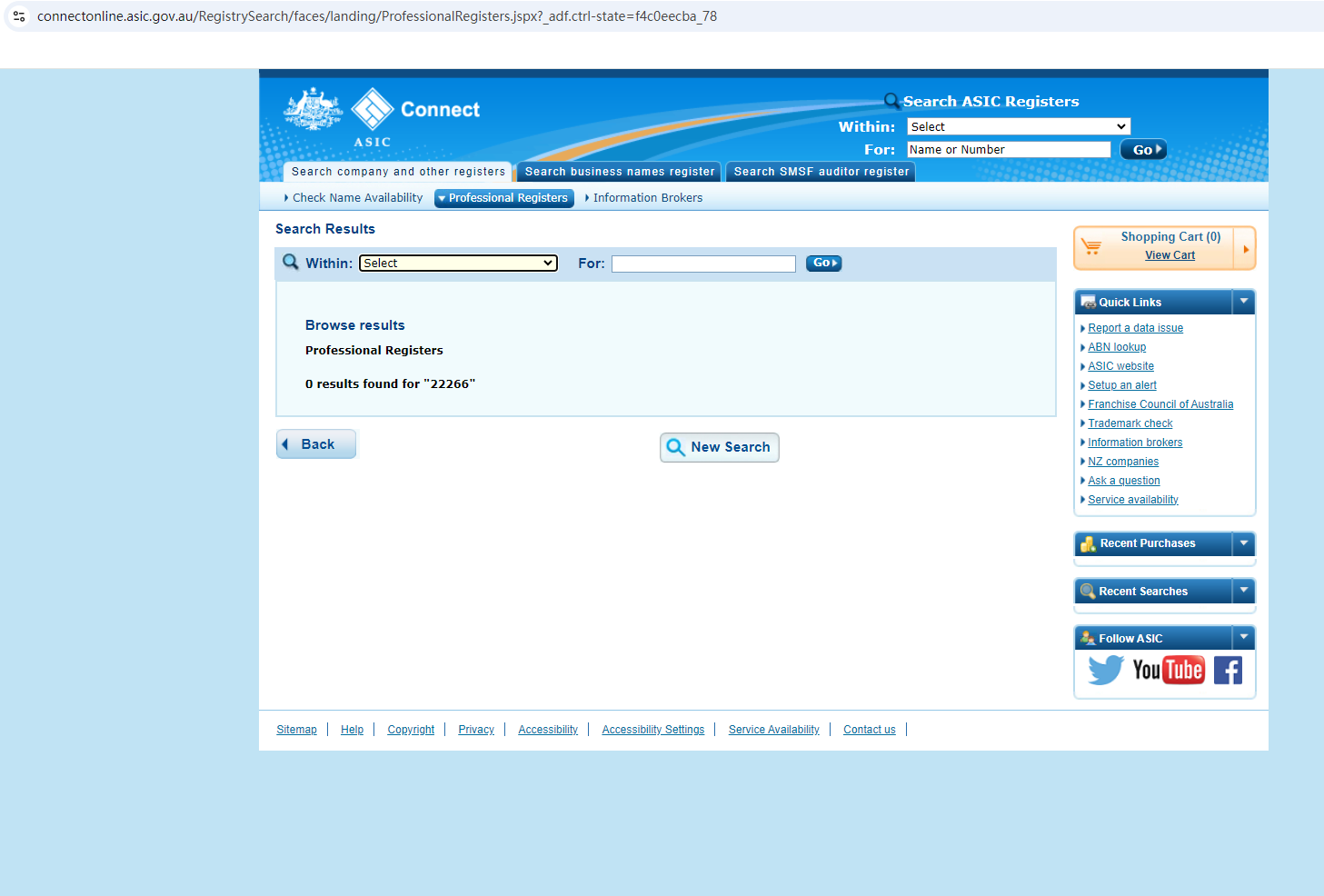Click the Australian coat of arms emblem

[314, 110]
